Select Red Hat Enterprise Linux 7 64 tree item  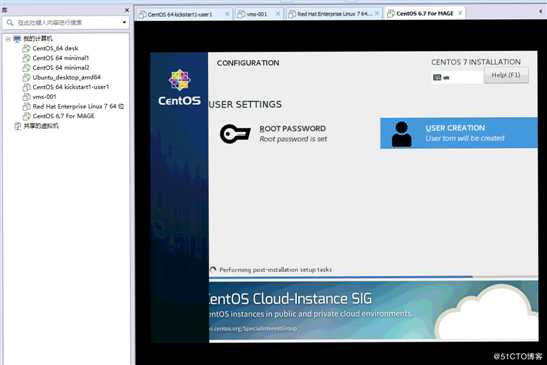pyautogui.click(x=78, y=106)
